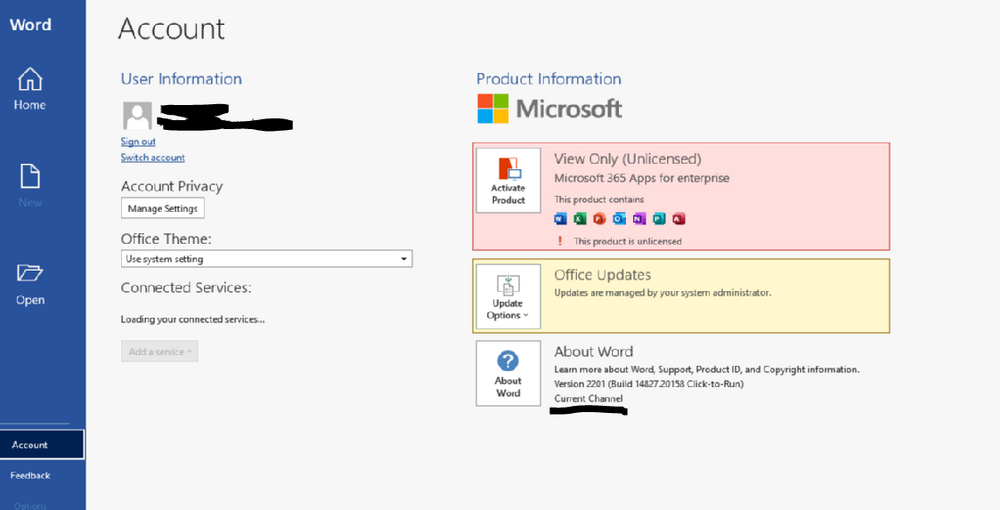Click the Switch account link

pyautogui.click(x=152, y=157)
